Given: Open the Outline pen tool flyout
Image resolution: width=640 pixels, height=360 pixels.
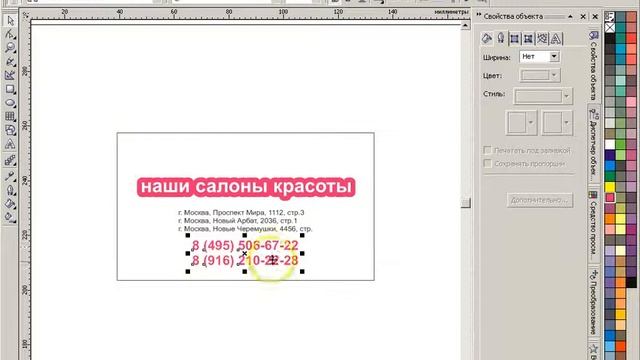Looking at the screenshot, I should pyautogui.click(x=10, y=190).
